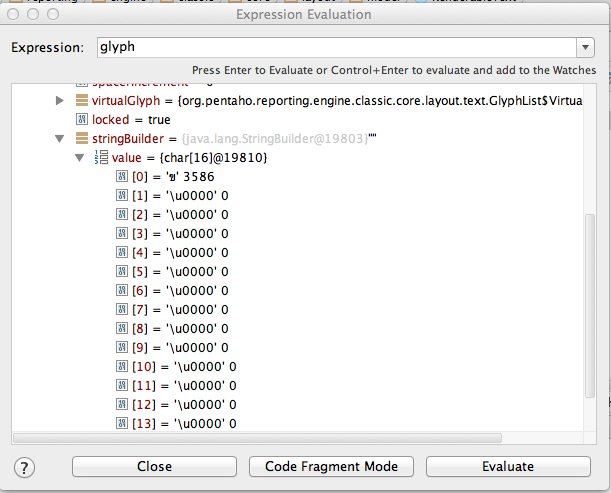The height and width of the screenshot is (493, 611).
Task: Select the '[0] = 3586' character row
Action: (173, 177)
